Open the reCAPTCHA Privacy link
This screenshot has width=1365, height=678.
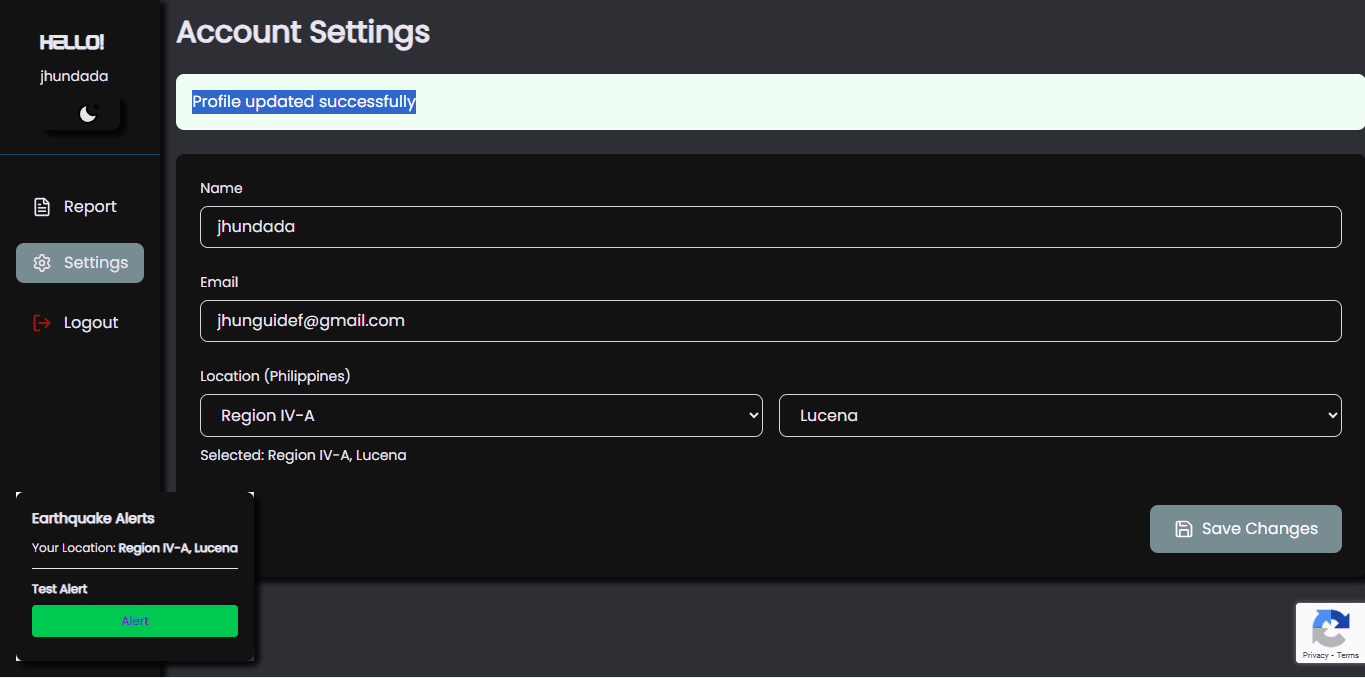[1315, 655]
